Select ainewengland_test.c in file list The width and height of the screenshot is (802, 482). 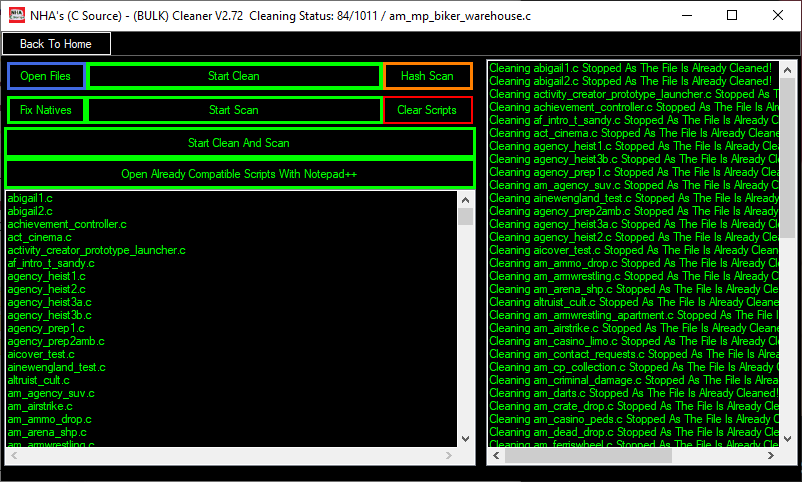57,367
